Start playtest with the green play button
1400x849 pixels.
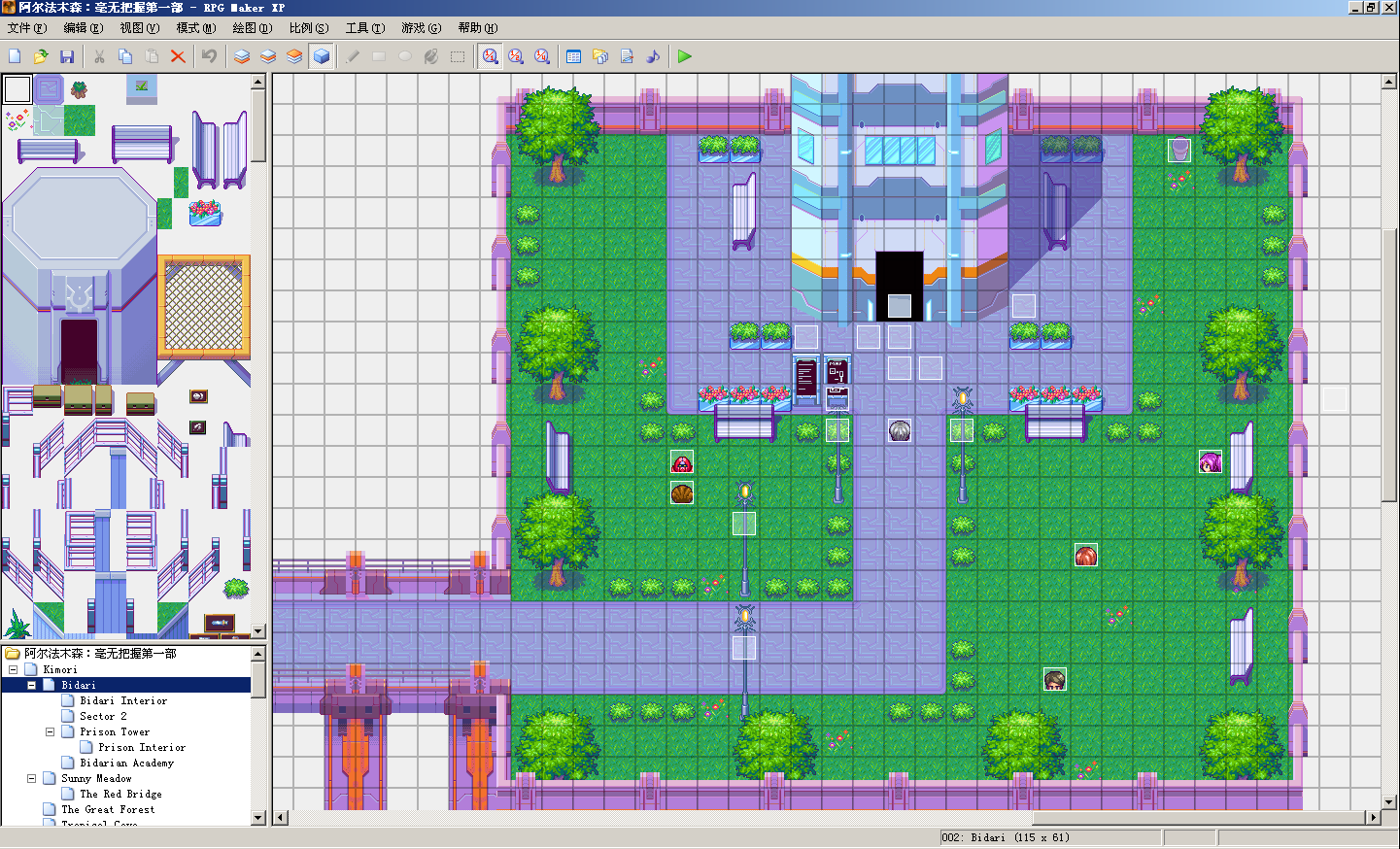(684, 56)
